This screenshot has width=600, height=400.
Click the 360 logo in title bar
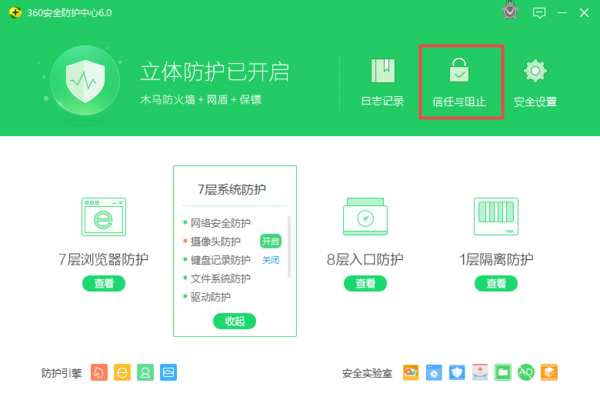coord(15,12)
